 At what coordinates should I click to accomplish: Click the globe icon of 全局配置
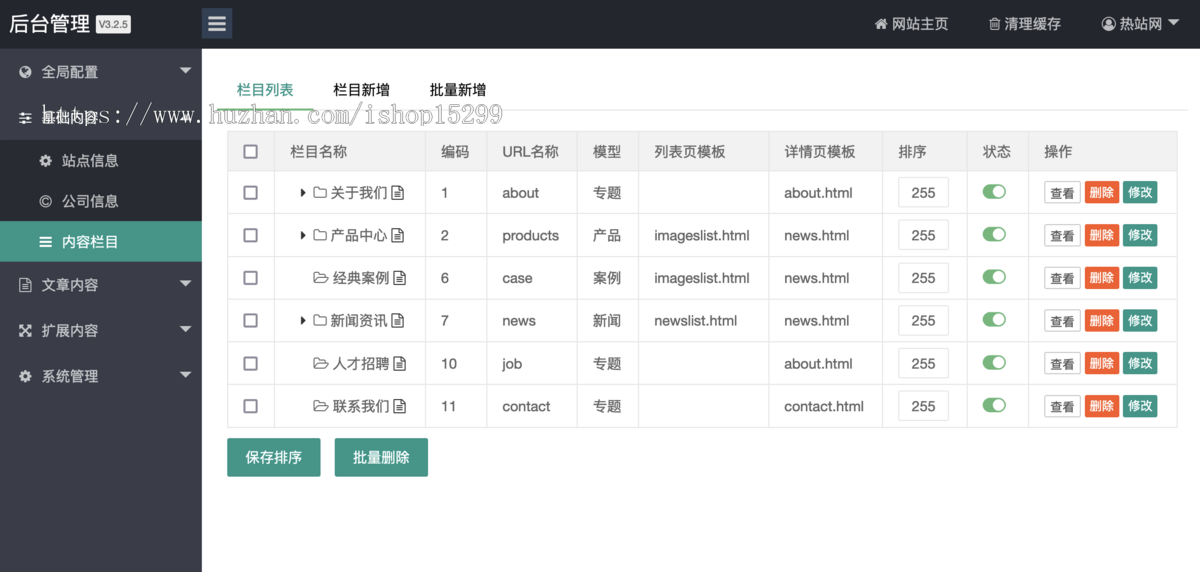25,72
